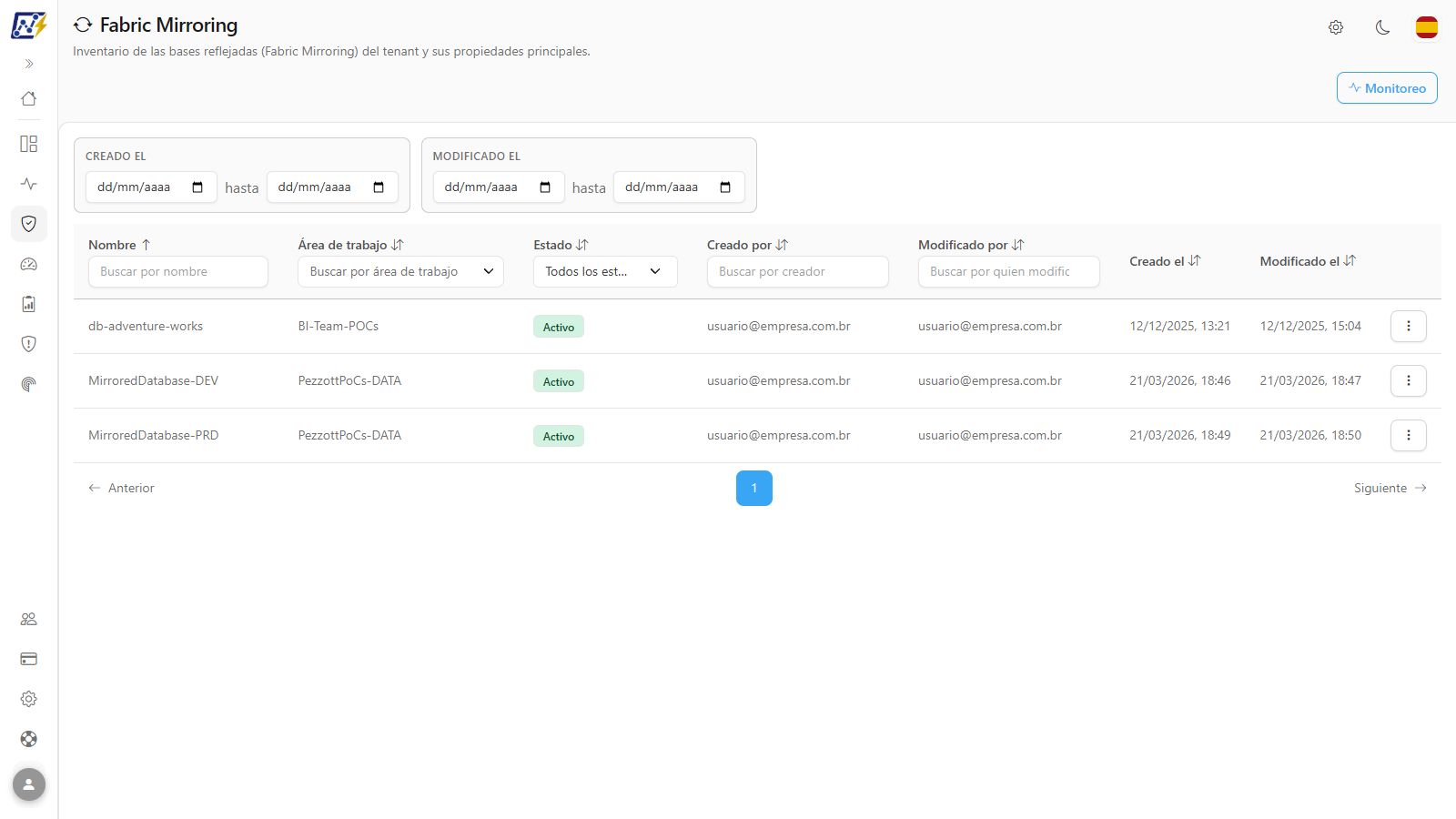Open the shield check sidebar icon
This screenshot has width=1456, height=819.
tap(29, 224)
